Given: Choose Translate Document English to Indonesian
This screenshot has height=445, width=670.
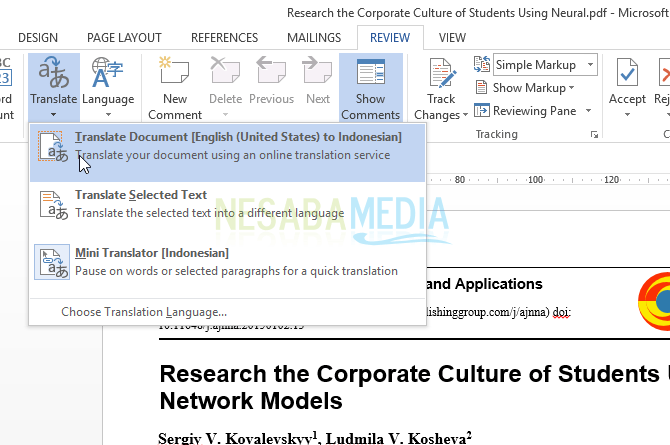Looking at the screenshot, I should 227,153.
